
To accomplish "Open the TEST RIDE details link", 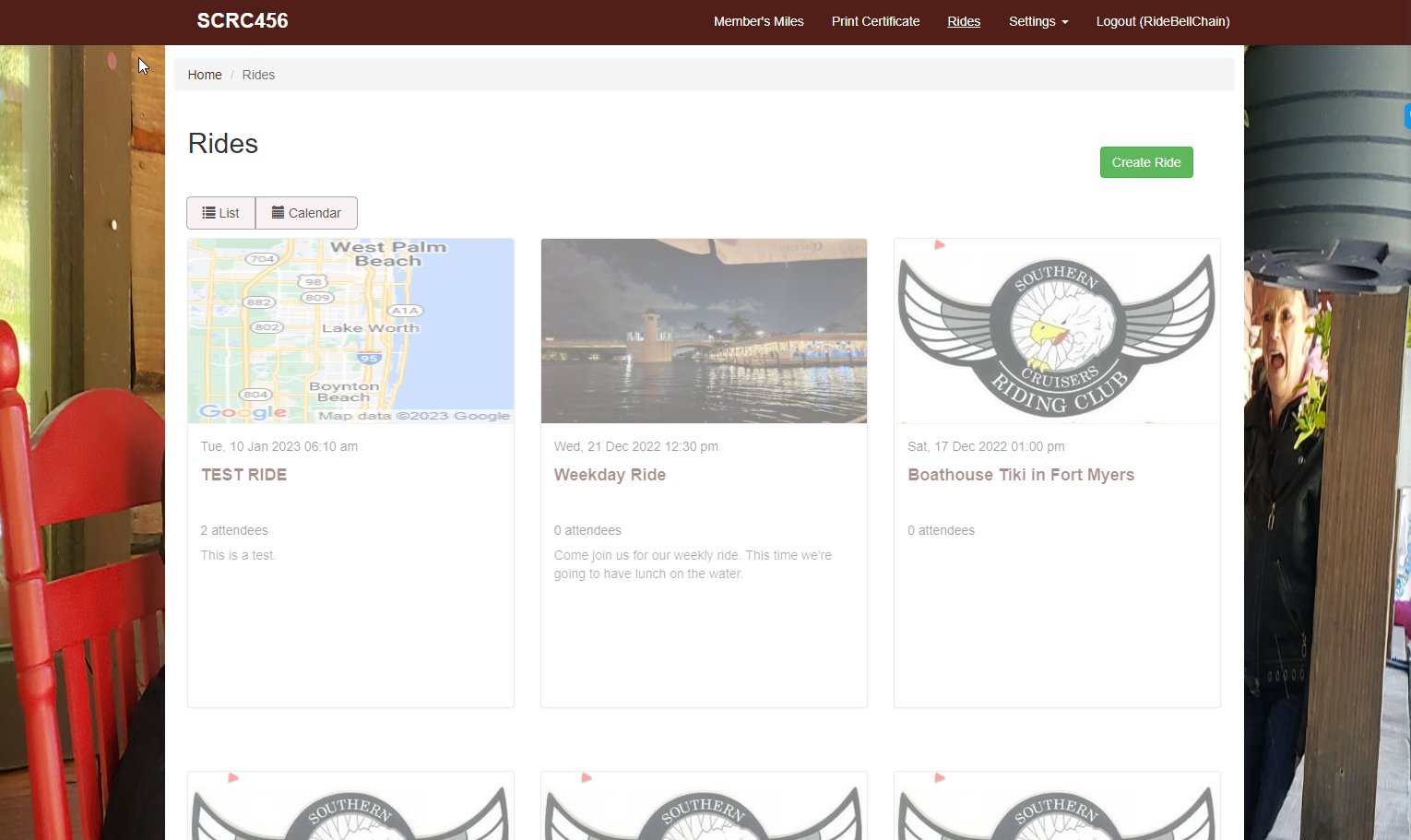I will click(x=243, y=474).
